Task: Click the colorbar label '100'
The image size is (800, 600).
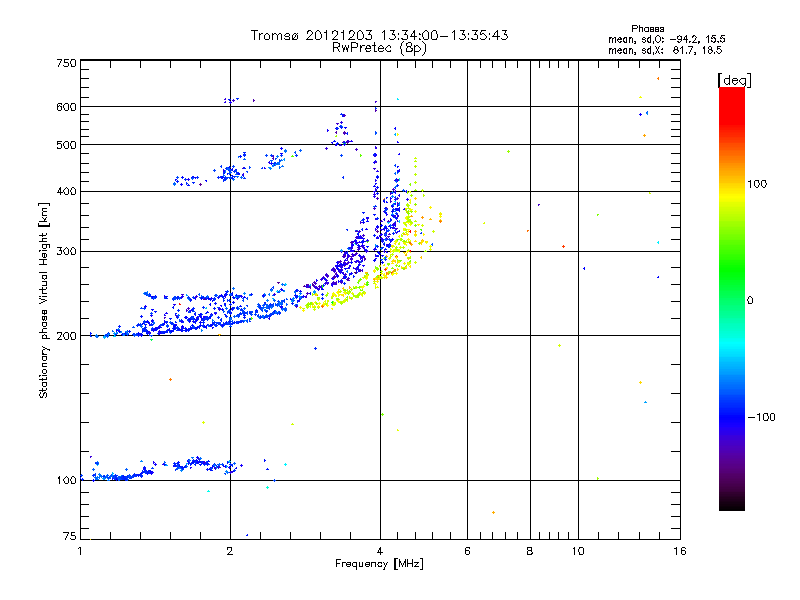Action: point(757,184)
